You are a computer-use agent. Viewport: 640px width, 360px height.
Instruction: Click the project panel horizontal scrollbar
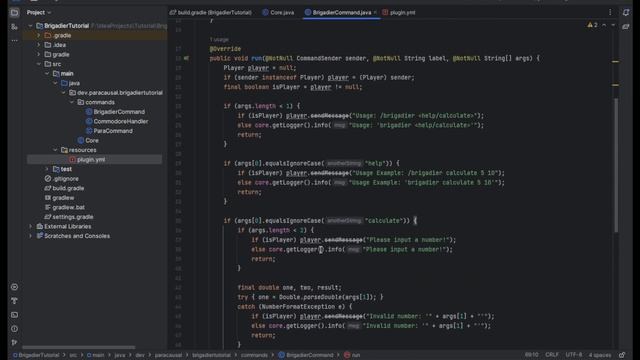(x=78, y=347)
